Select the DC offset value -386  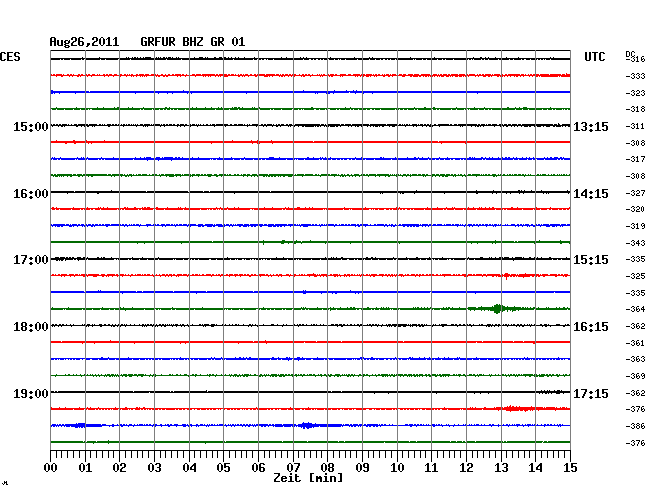(x=635, y=426)
